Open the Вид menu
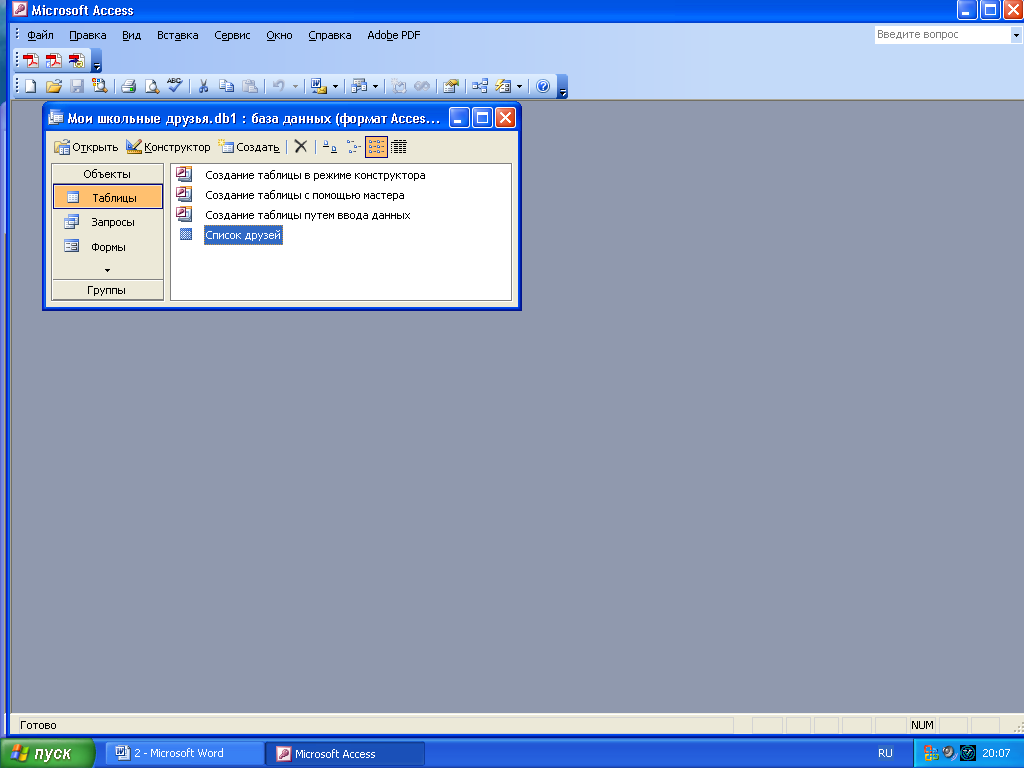The width and height of the screenshot is (1024, 768). (x=131, y=35)
